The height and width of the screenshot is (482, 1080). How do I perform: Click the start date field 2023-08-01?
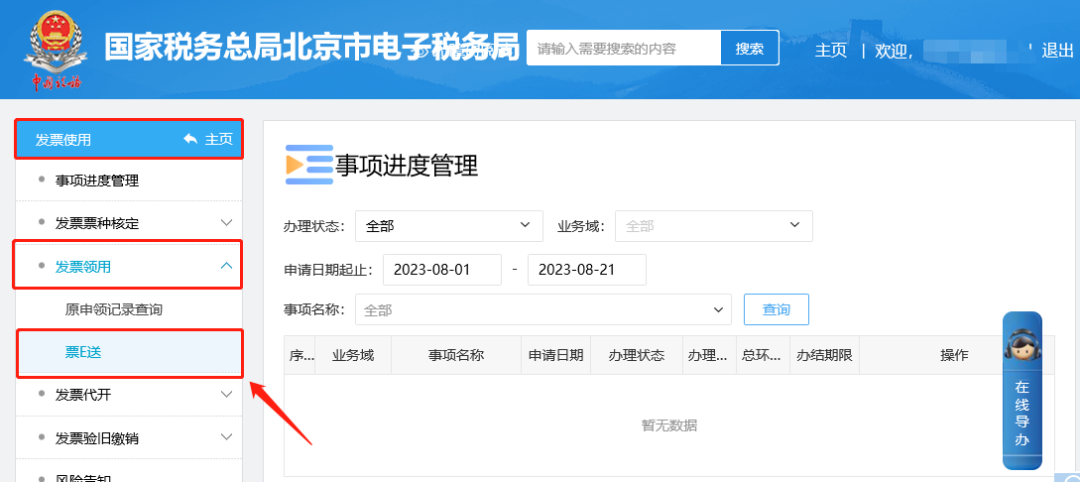point(442,270)
